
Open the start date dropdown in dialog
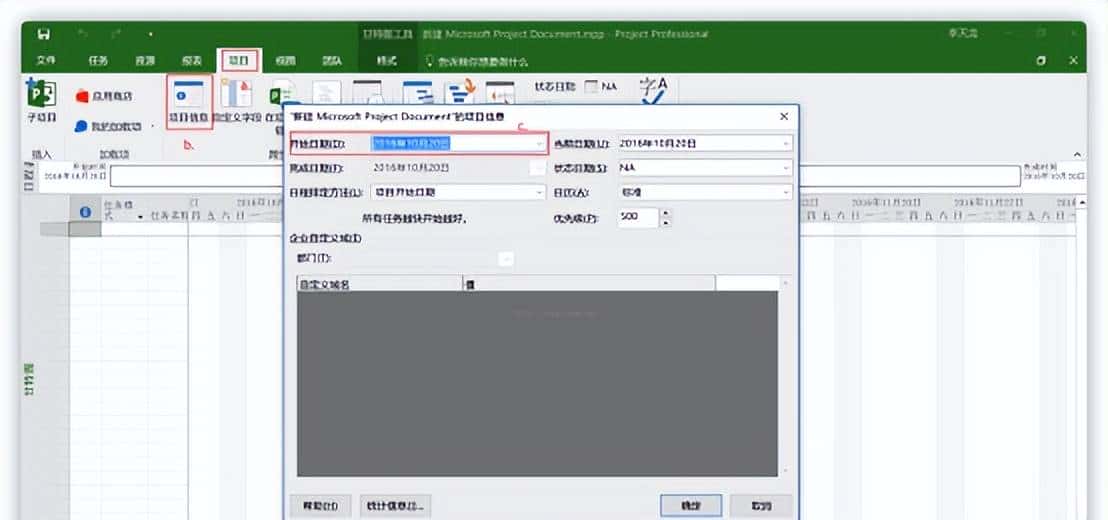pos(539,143)
